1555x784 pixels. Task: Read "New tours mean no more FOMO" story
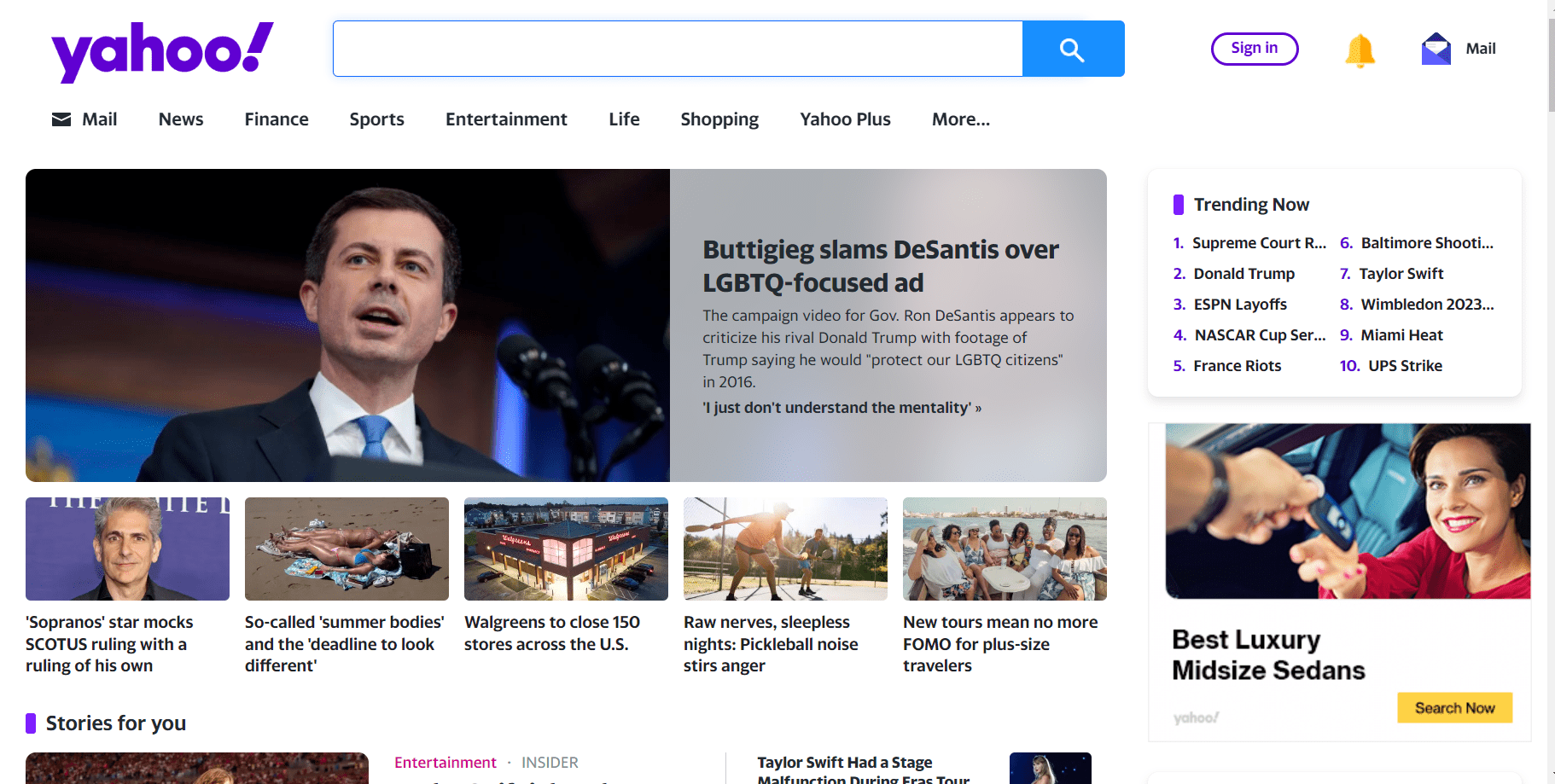[1000, 644]
